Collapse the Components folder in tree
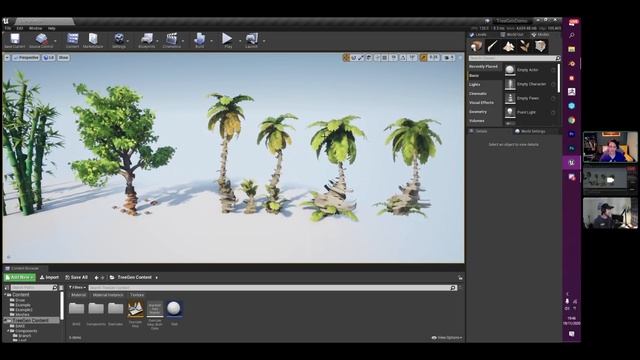 pyautogui.click(x=9, y=331)
